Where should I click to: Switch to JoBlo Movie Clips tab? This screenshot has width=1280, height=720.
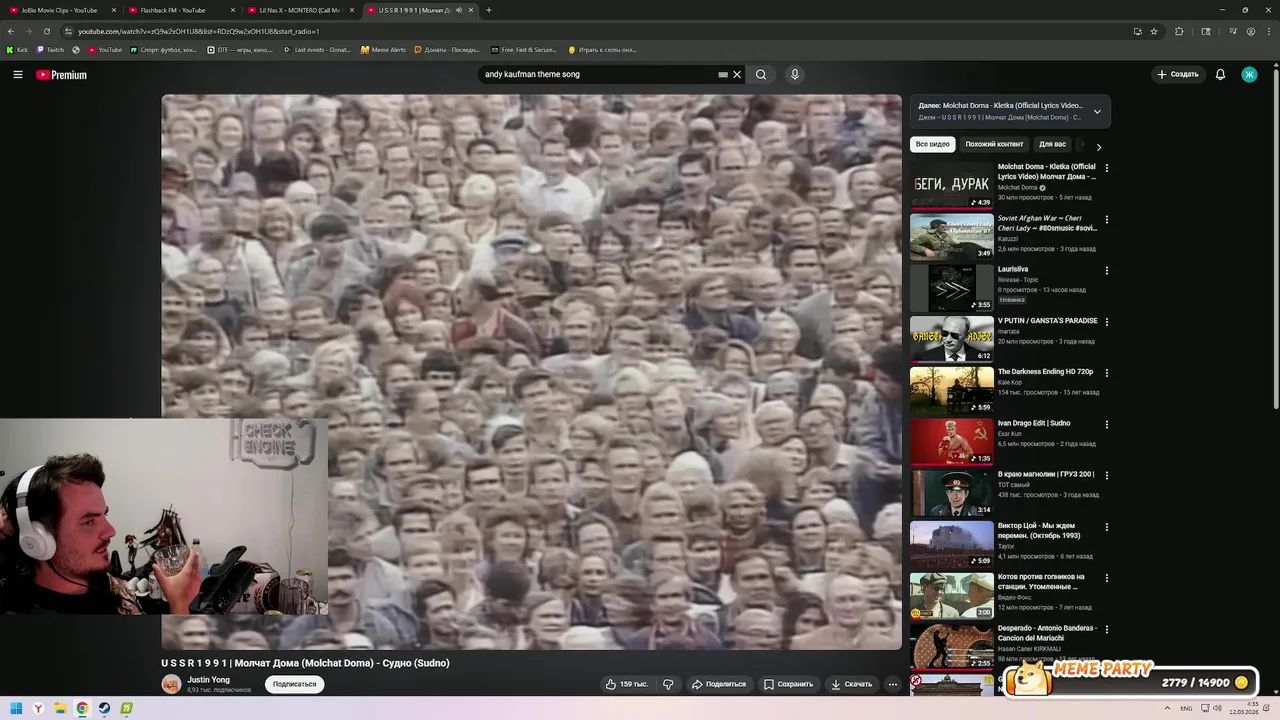[x=58, y=10]
